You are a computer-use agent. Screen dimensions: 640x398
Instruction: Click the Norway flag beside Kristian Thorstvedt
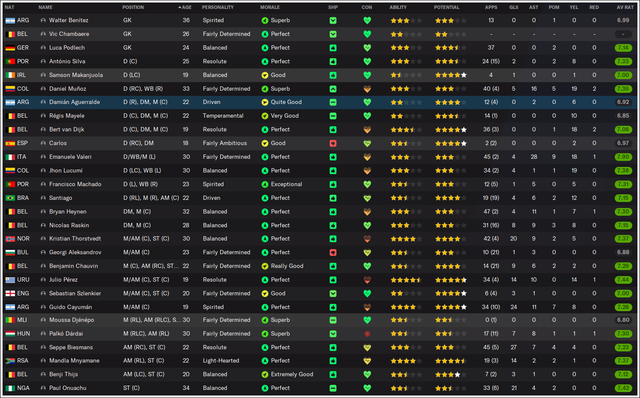click(10, 239)
